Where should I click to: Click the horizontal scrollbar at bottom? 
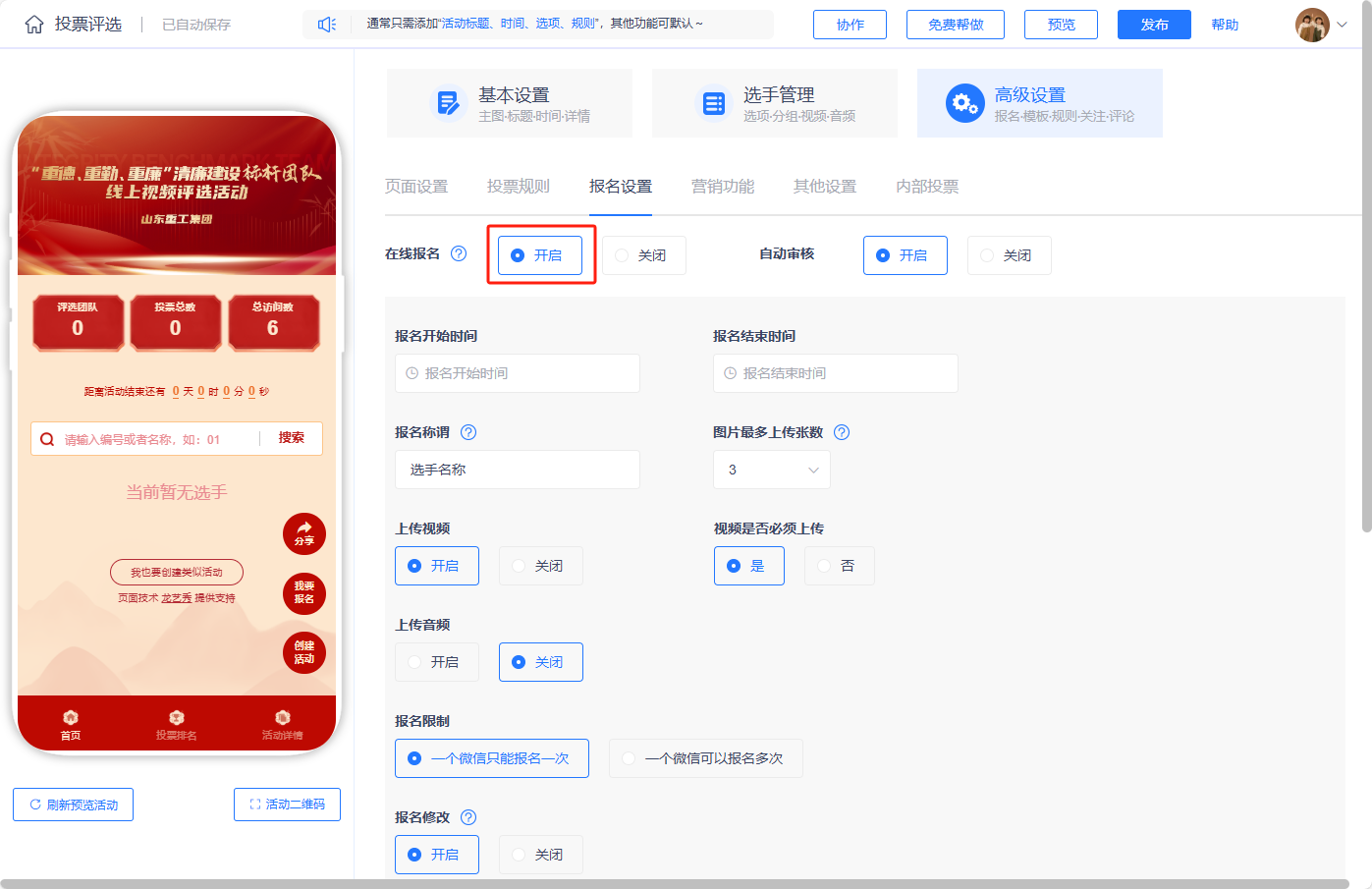pyautogui.click(x=675, y=884)
